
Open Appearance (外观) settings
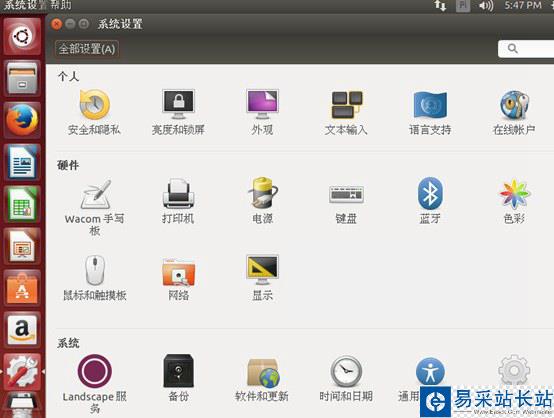[262, 112]
